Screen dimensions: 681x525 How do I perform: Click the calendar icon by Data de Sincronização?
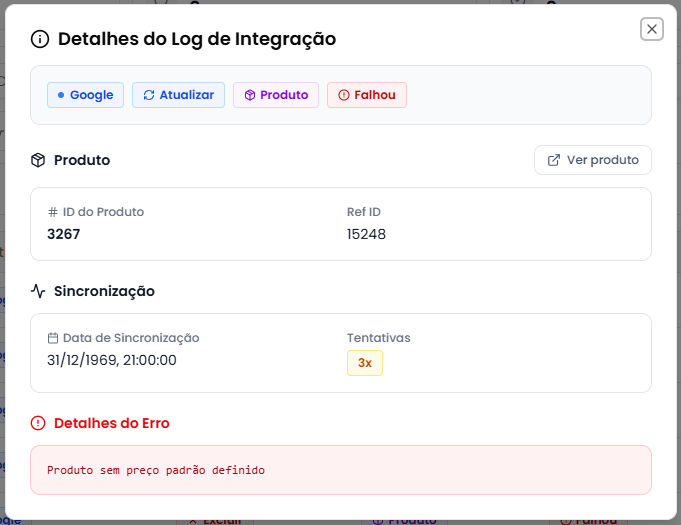[x=52, y=338]
